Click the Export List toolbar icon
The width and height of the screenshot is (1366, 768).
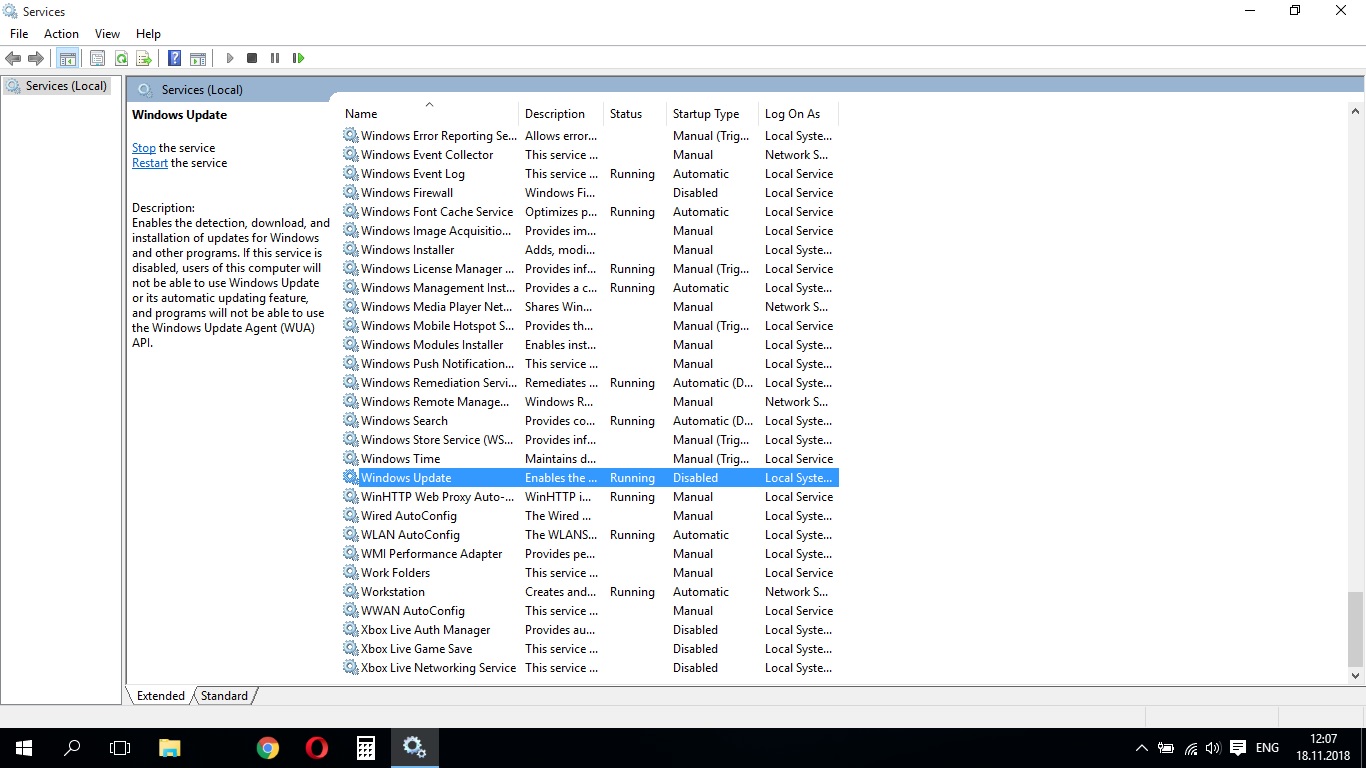click(144, 58)
